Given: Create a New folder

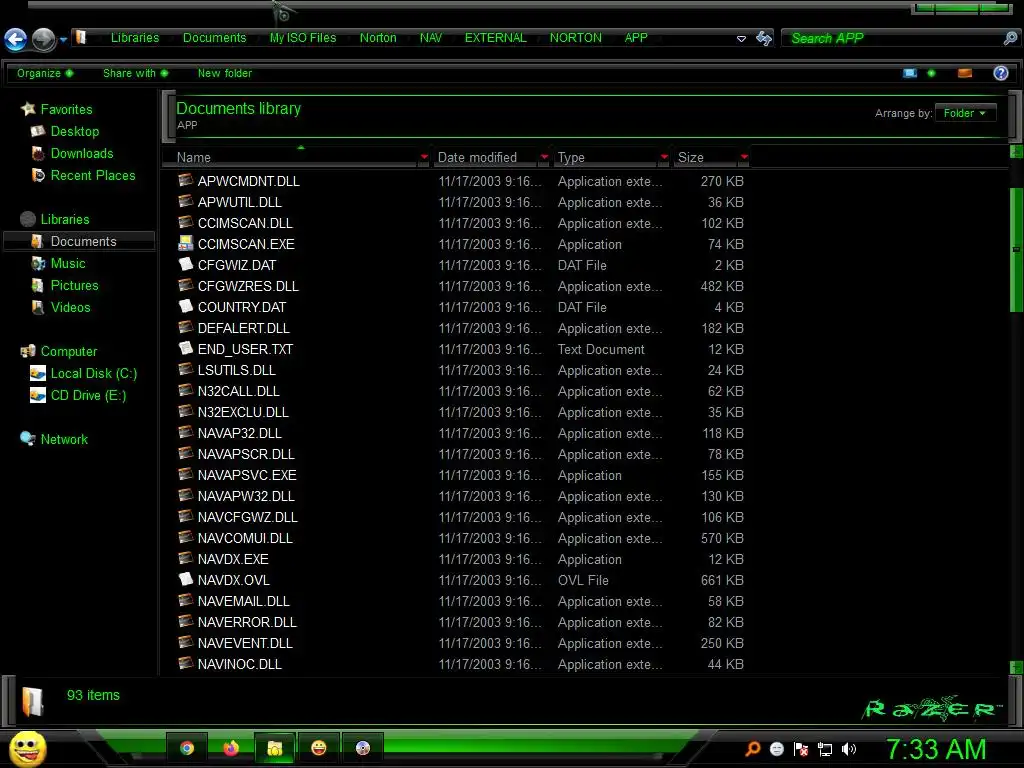Looking at the screenshot, I should coord(225,73).
